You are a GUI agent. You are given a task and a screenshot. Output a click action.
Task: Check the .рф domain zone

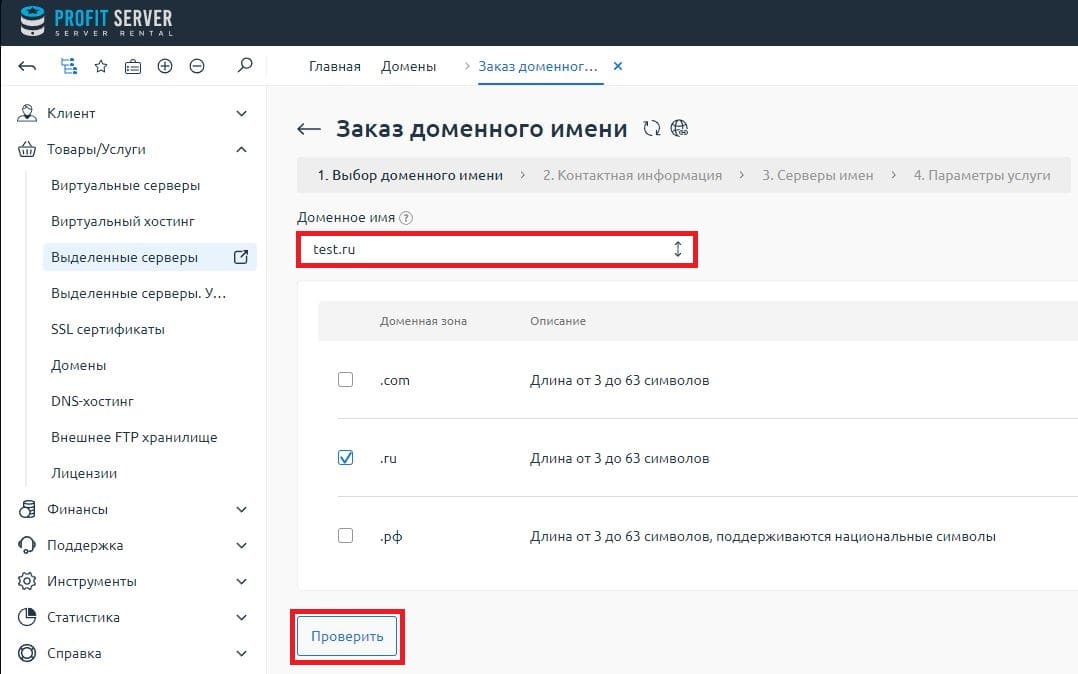345,535
